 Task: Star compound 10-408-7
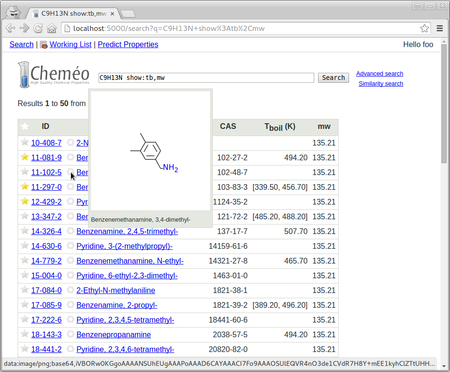(x=24, y=143)
